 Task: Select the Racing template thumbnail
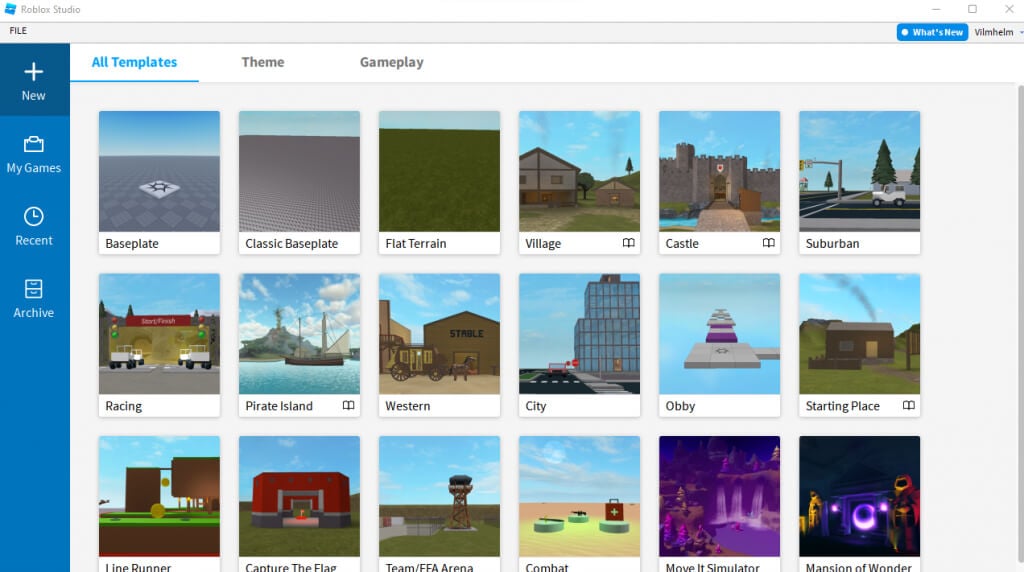tap(159, 334)
